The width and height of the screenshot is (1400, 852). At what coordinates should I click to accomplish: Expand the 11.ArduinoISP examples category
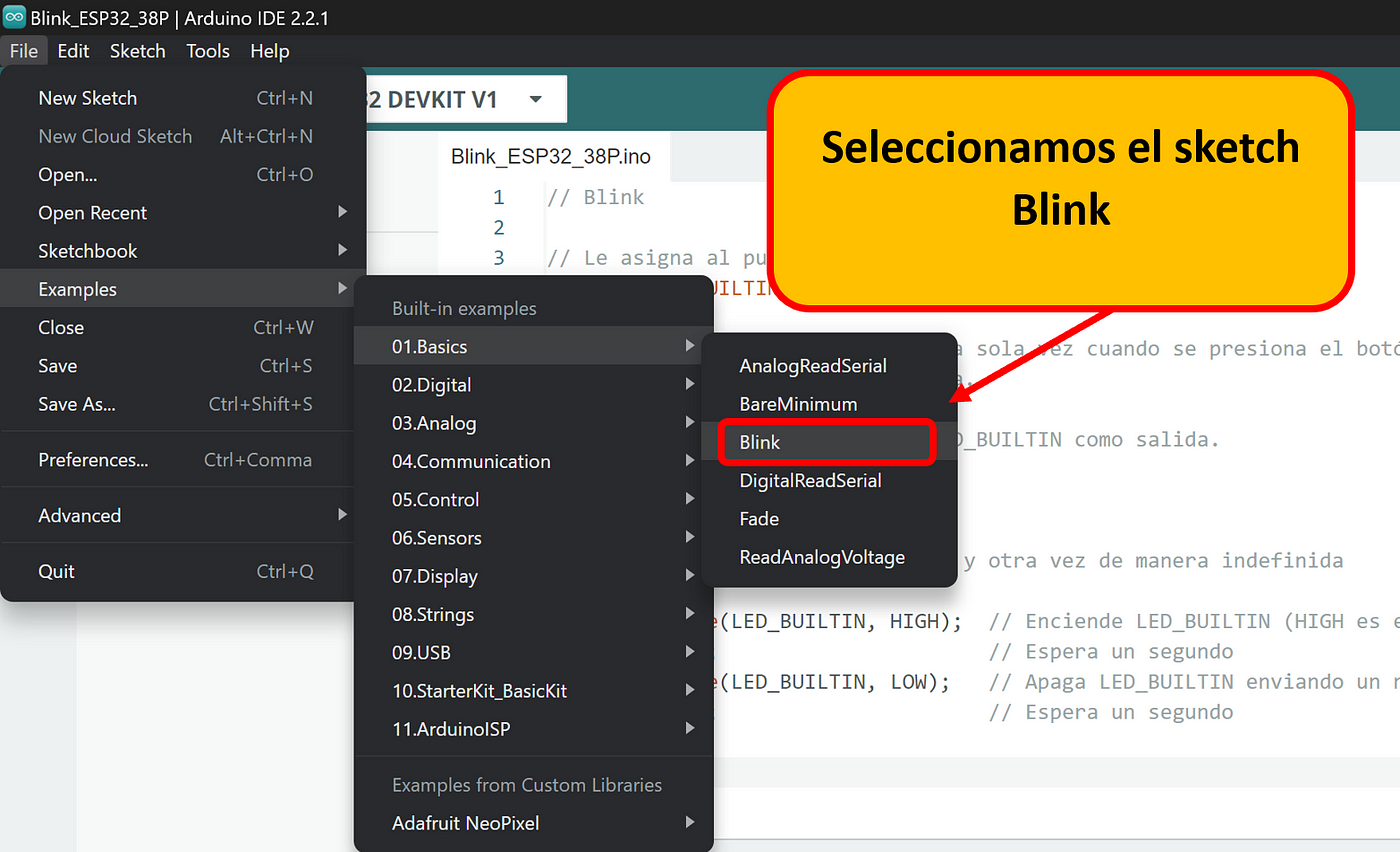pos(534,729)
